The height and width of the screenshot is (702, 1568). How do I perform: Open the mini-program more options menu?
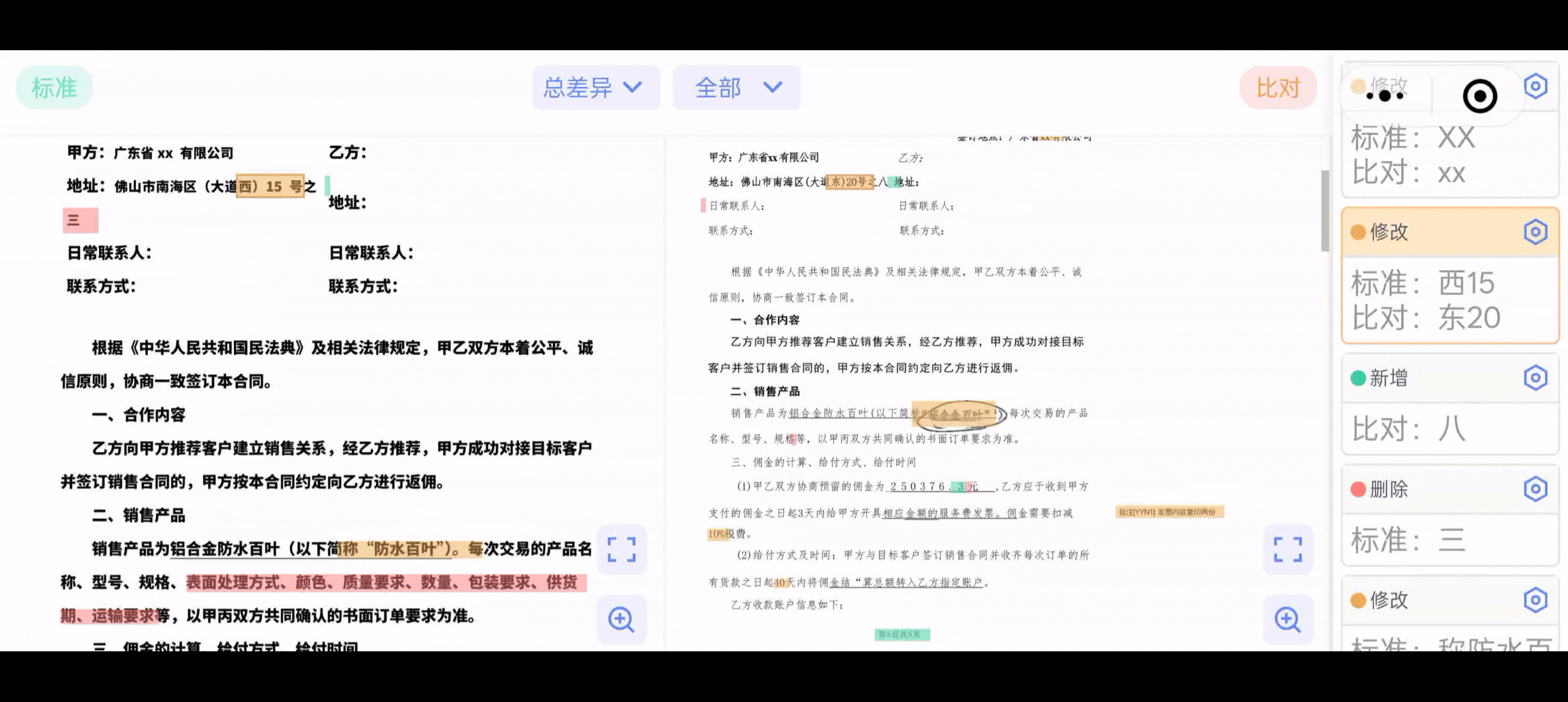(x=1385, y=96)
